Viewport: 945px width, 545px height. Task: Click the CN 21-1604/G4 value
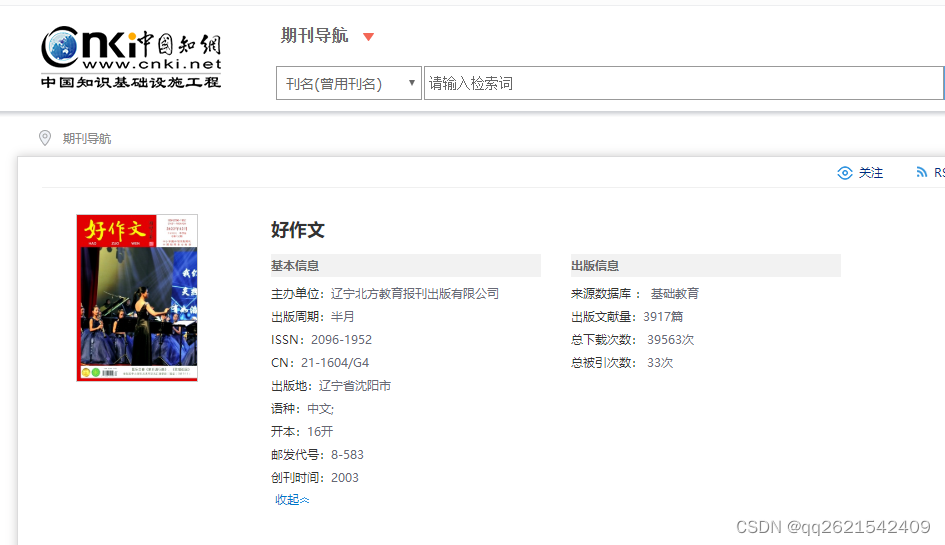coord(335,362)
